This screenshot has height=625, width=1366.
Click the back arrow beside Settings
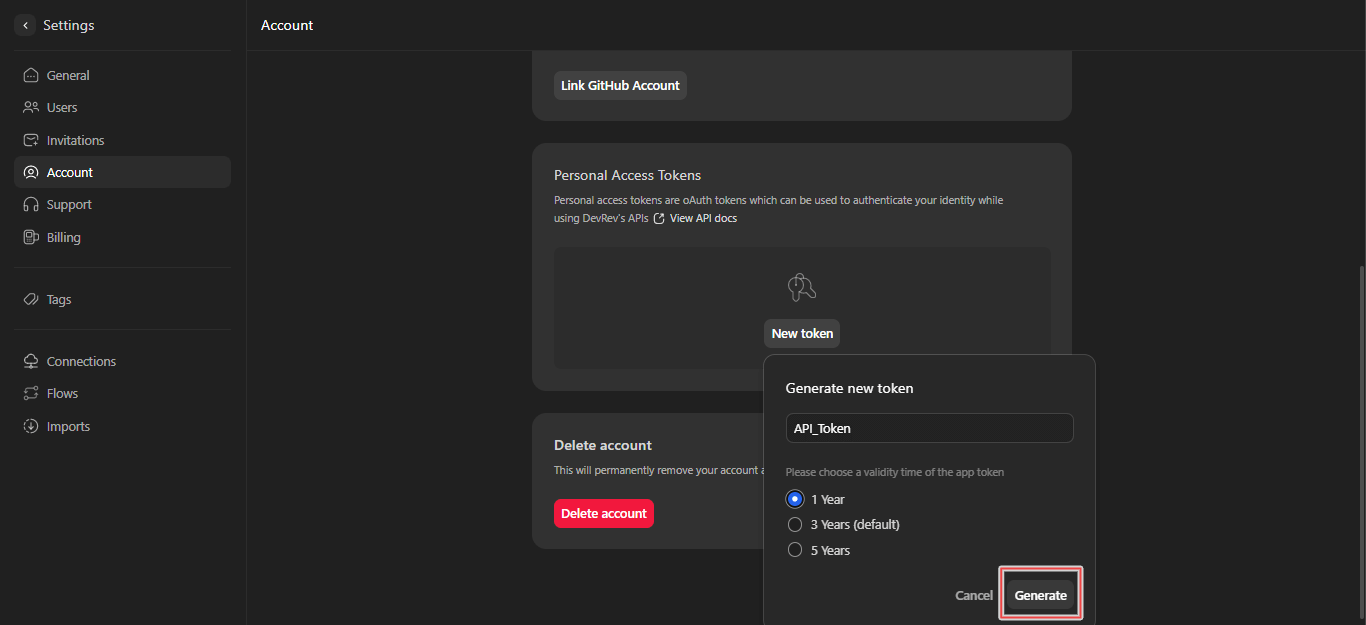[25, 25]
